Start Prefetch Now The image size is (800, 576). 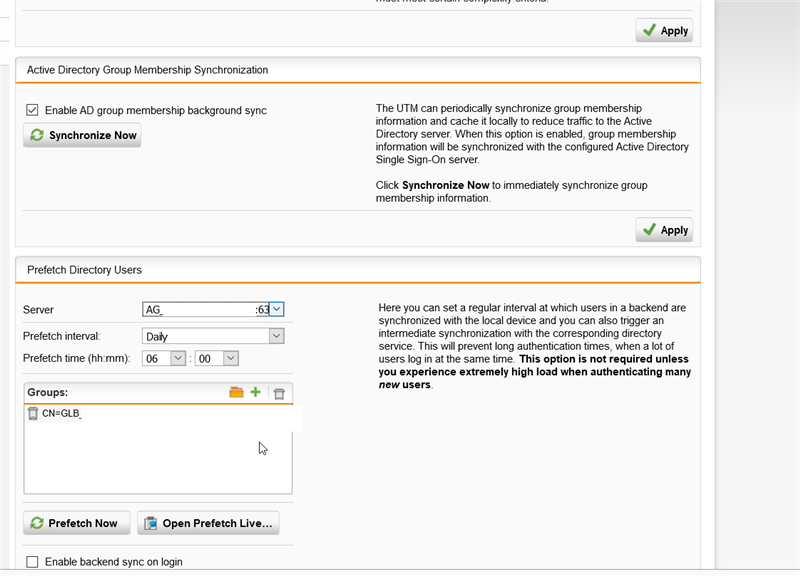77,523
